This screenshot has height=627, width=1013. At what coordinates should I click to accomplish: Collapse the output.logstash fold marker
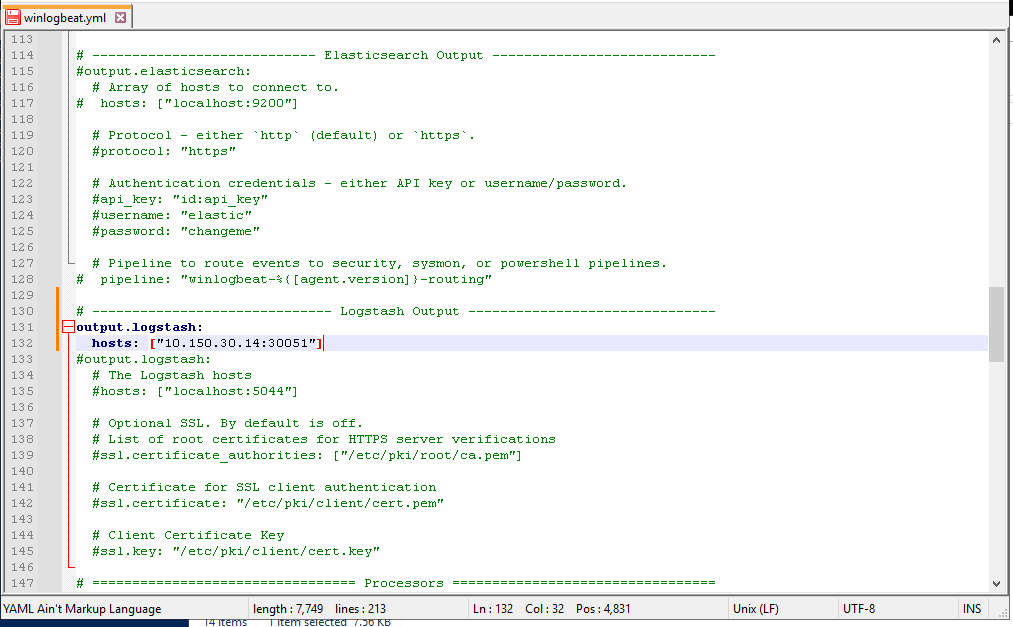(x=68, y=327)
